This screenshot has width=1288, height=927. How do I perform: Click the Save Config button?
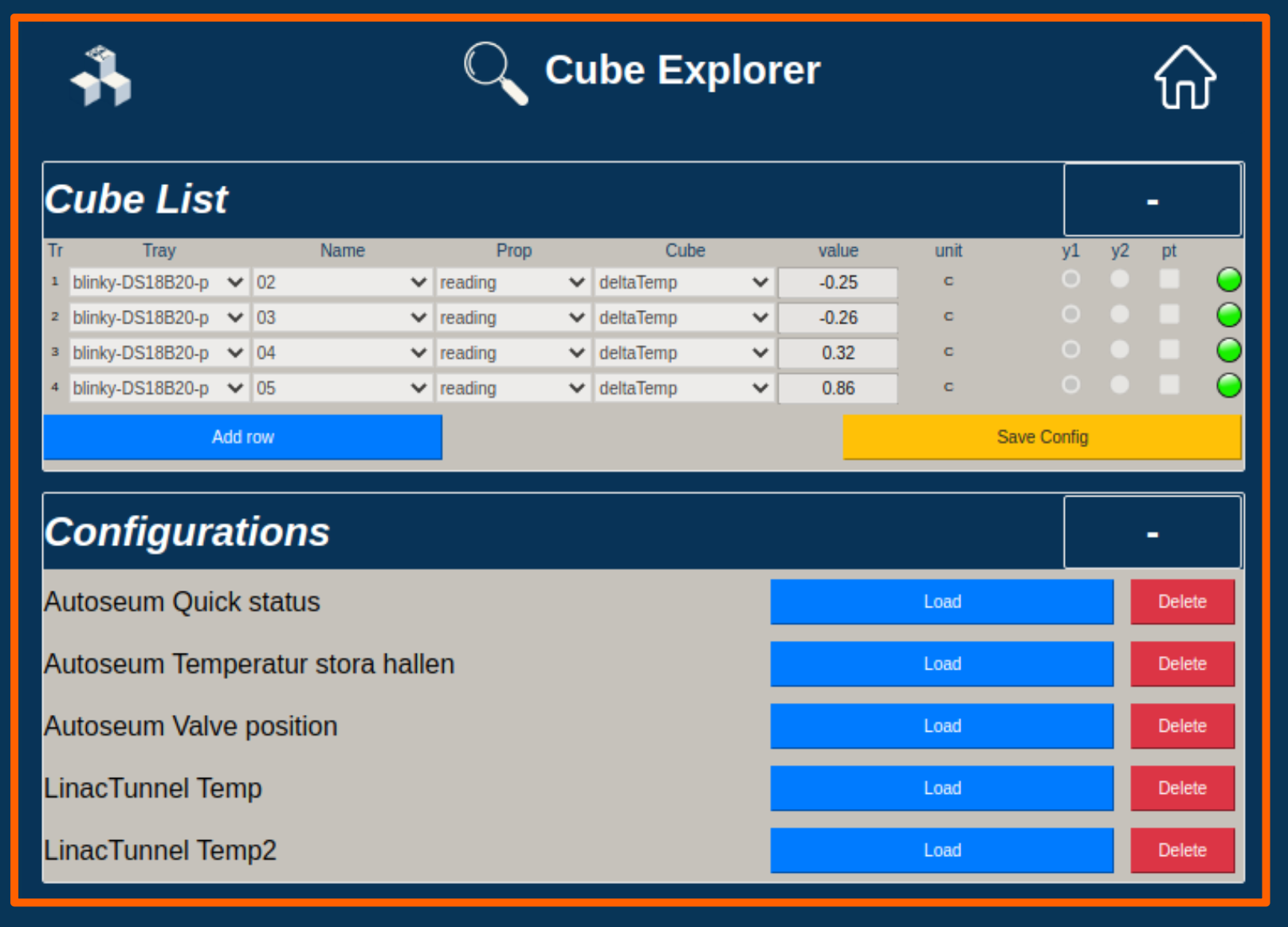(x=1042, y=437)
